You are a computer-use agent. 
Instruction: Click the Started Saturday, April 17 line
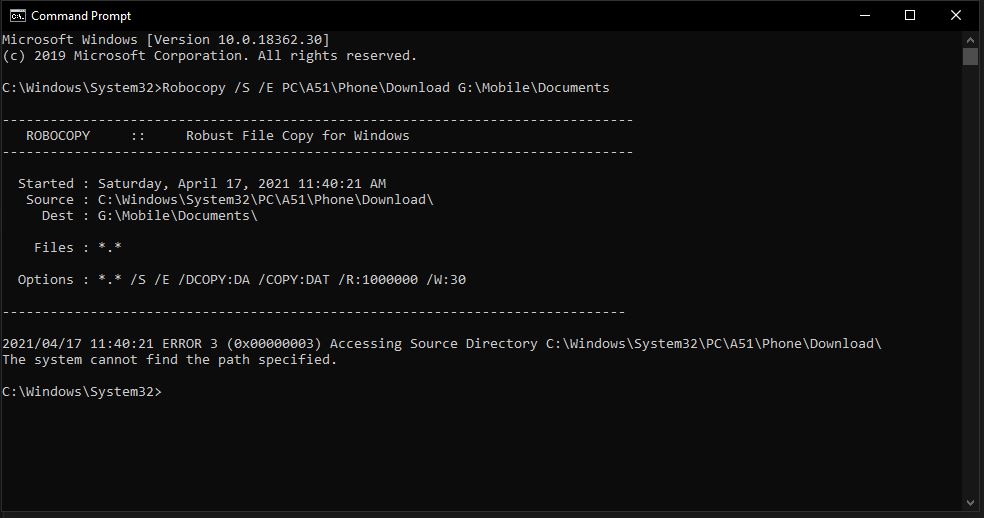click(x=202, y=184)
